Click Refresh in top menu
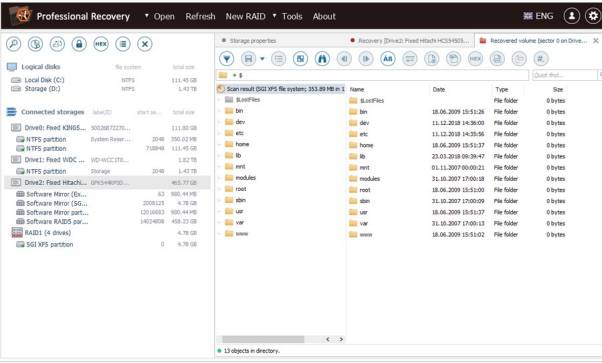This screenshot has width=602, height=363. click(200, 17)
